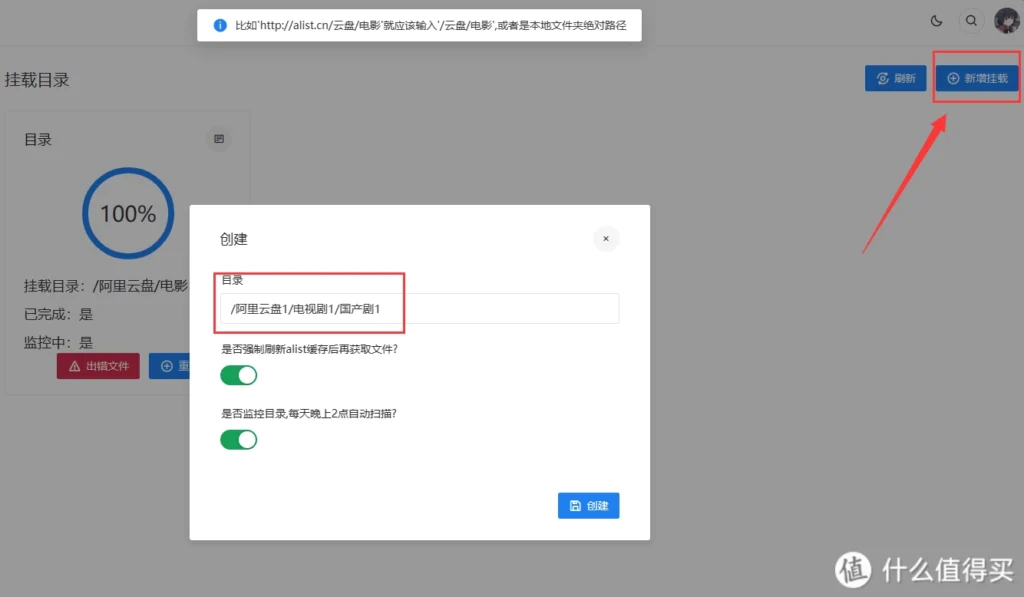
Task: Click the 挂载目录 page heading
Action: click(x=37, y=80)
